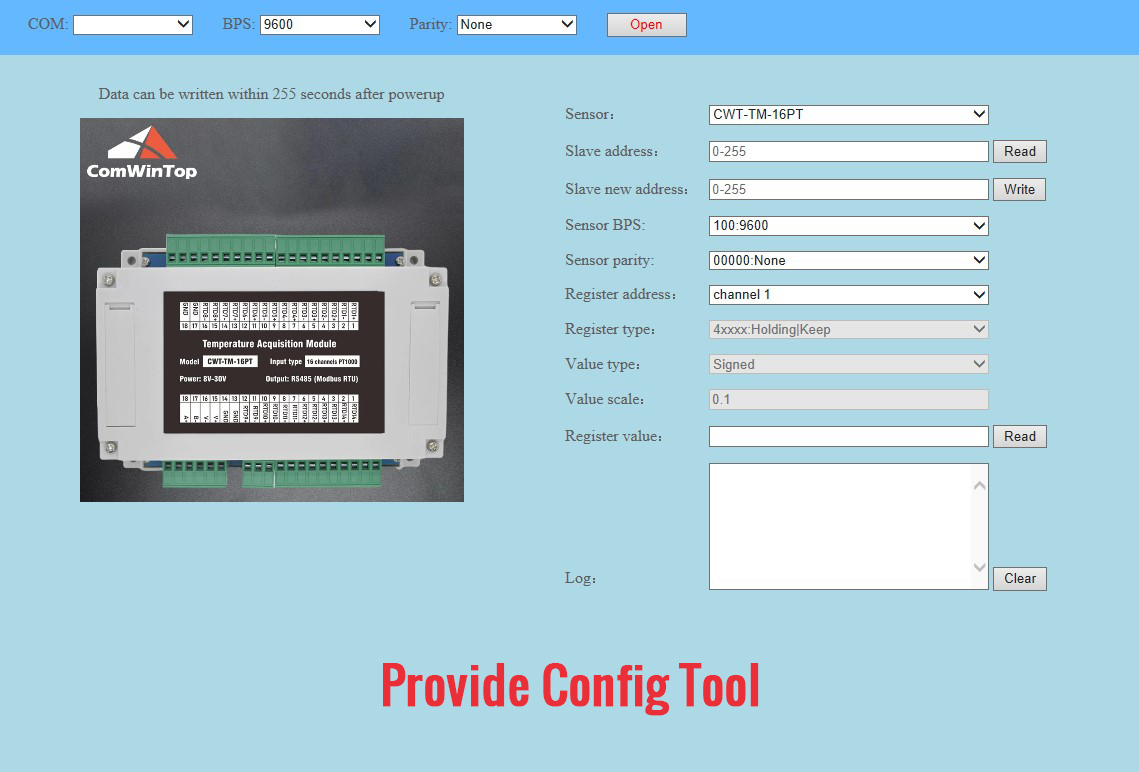
Task: Focus the Slave new address field
Action: [848, 189]
